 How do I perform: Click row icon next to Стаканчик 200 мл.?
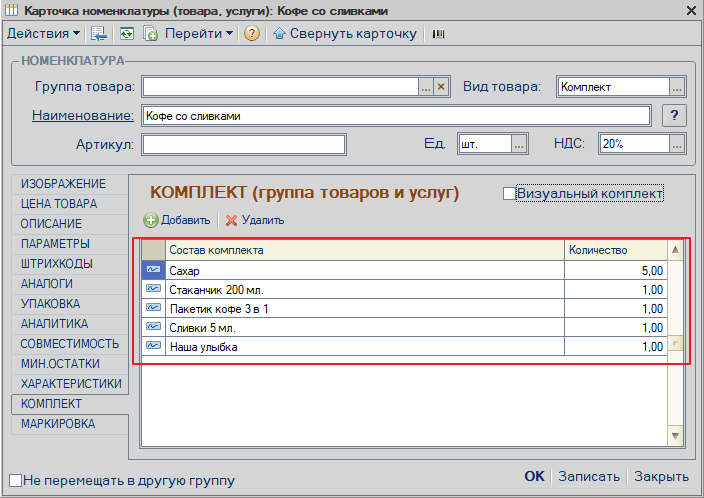pos(154,289)
